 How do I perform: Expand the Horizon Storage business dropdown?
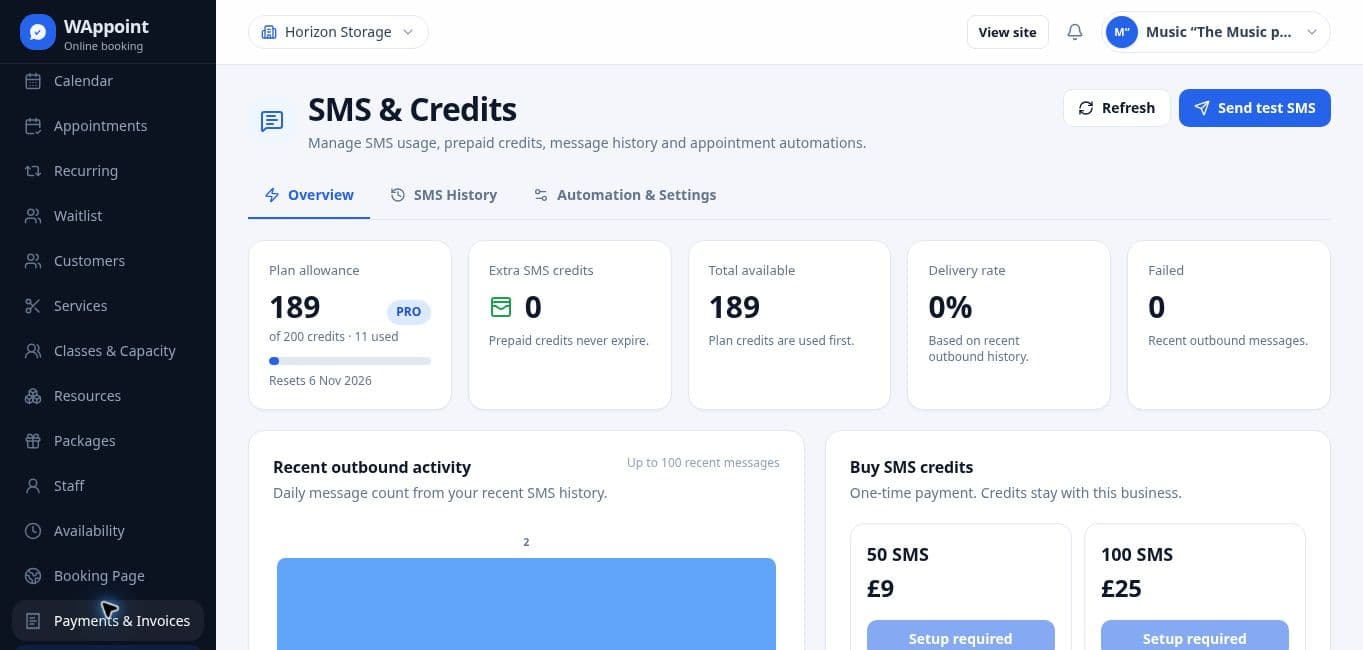pyautogui.click(x=338, y=32)
